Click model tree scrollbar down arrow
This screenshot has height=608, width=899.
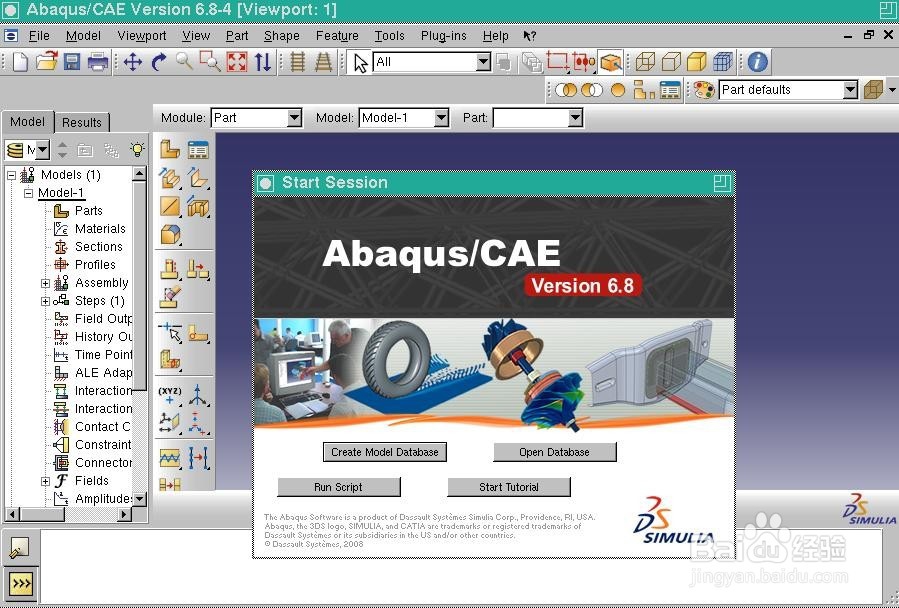pyautogui.click(x=139, y=498)
